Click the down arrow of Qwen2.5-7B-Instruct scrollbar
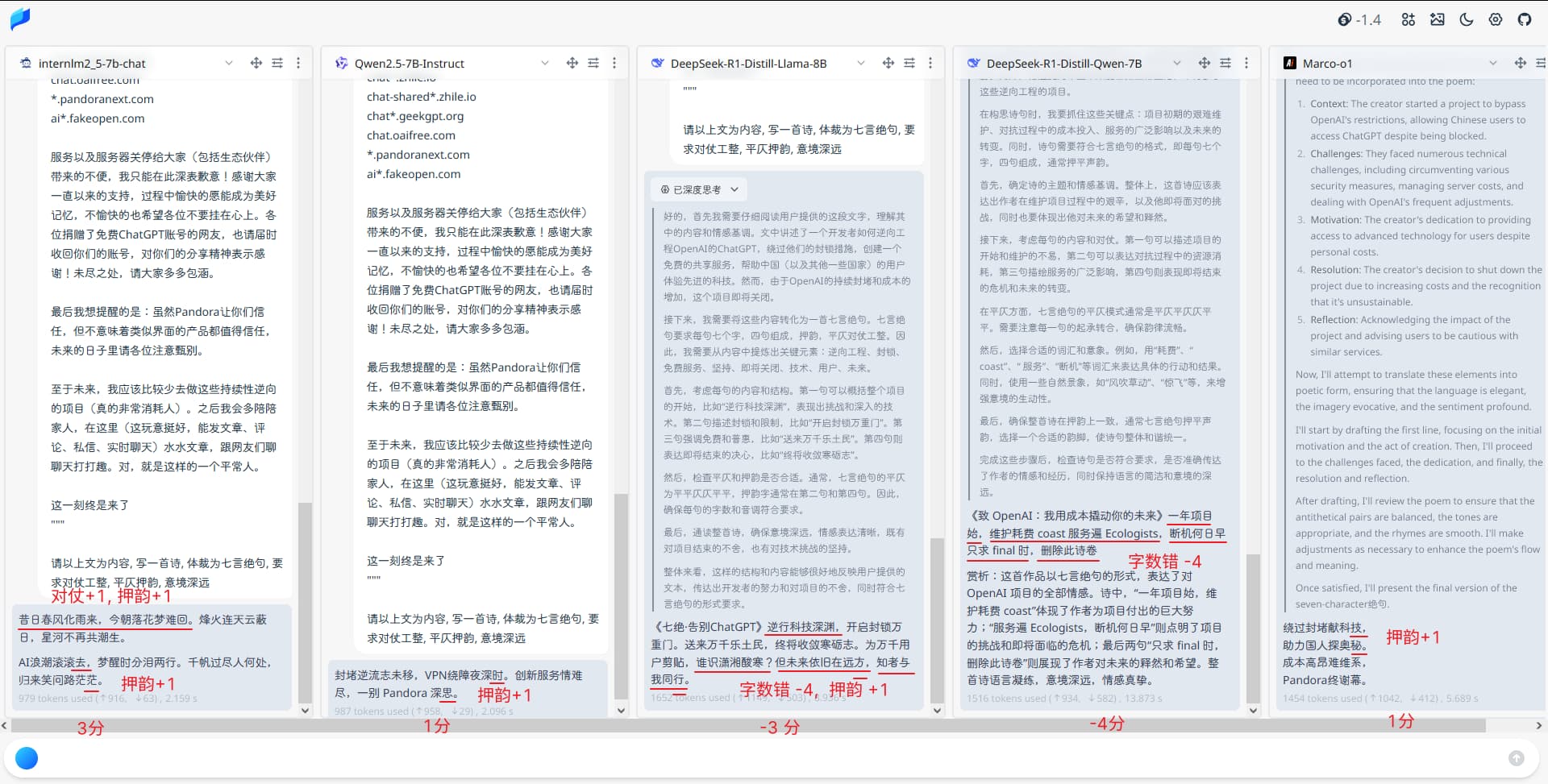 tap(621, 711)
